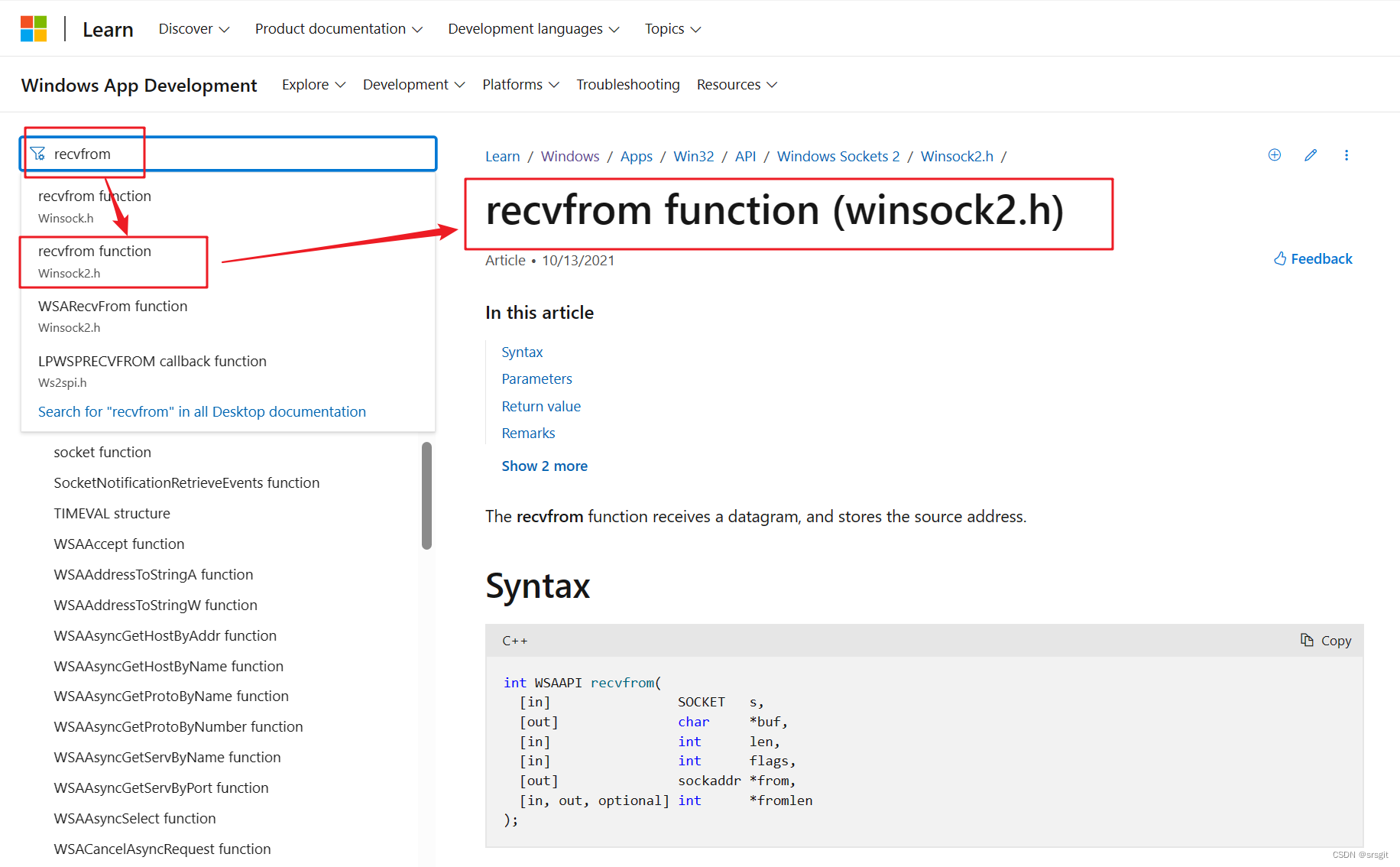Click Win32 breadcrumb link
This screenshot has width=1400, height=867.
(x=693, y=156)
